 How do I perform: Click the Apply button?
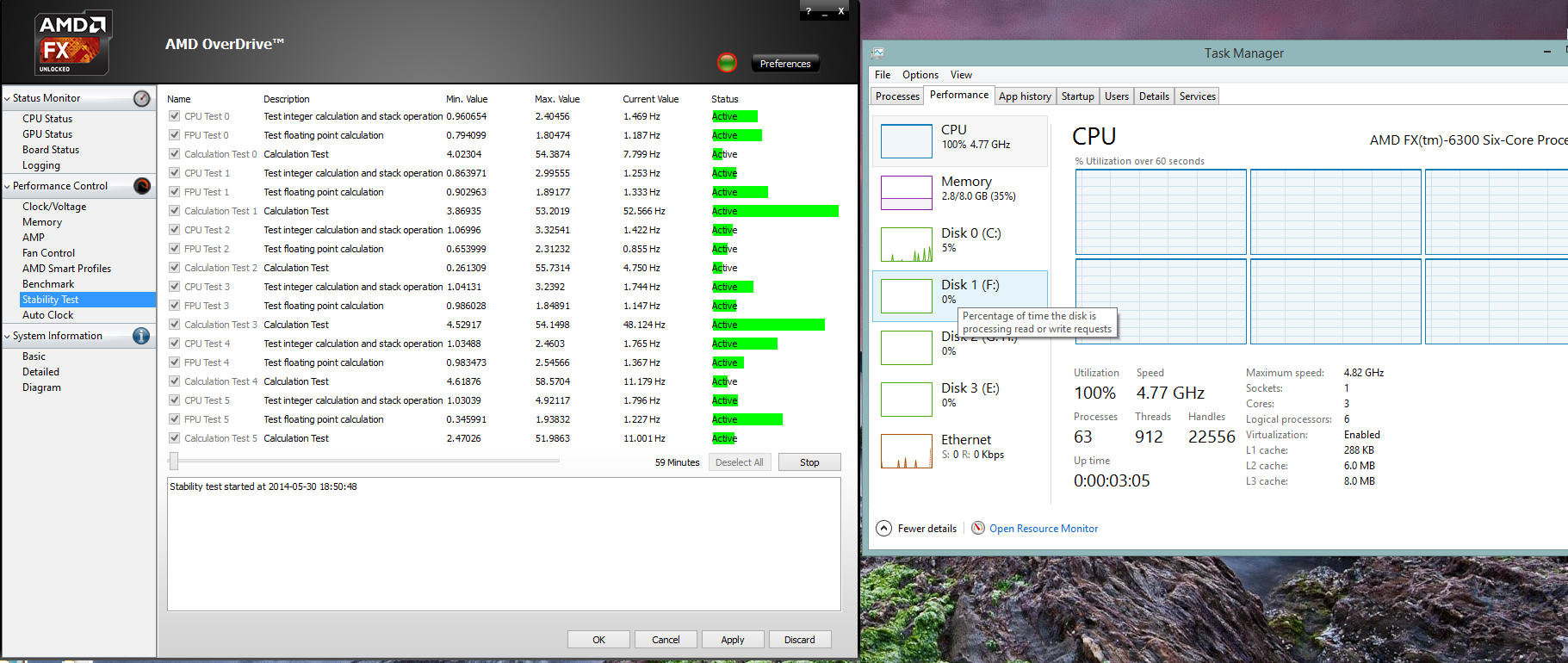click(x=733, y=640)
